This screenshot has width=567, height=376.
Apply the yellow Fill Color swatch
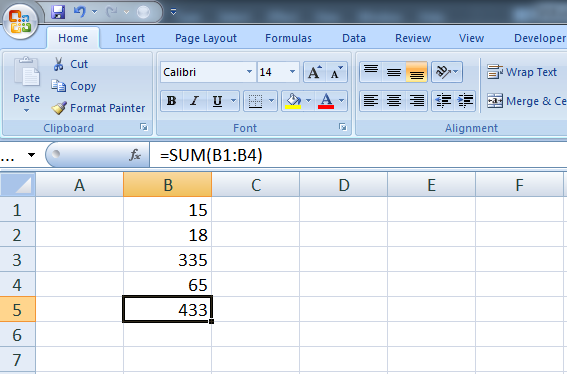293,101
